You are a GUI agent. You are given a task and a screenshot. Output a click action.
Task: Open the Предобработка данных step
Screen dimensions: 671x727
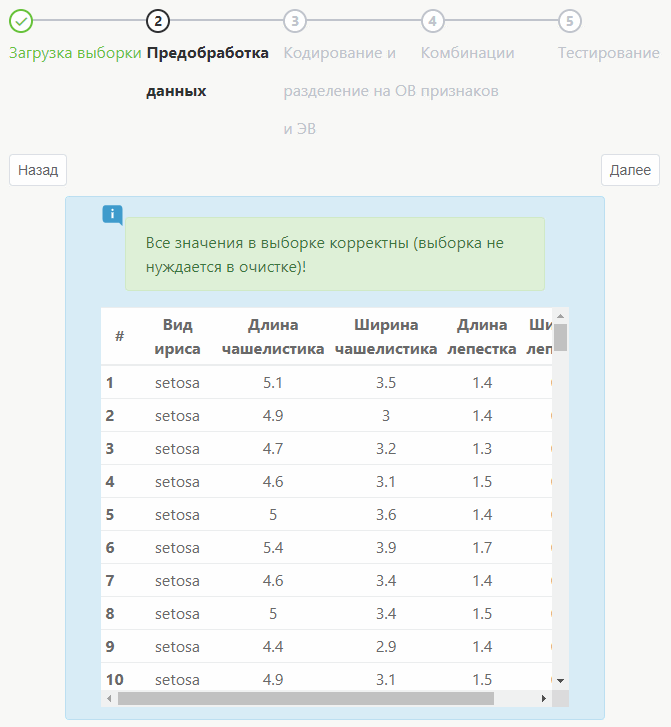[207, 72]
